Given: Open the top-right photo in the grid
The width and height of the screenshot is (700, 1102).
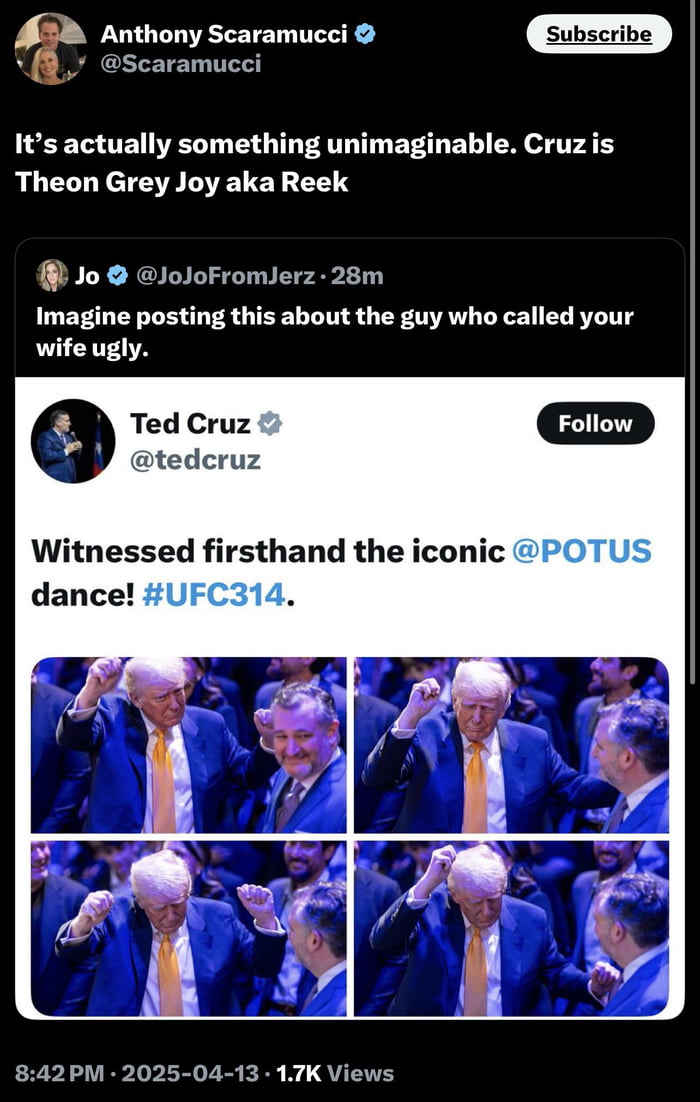Looking at the screenshot, I should [511, 745].
